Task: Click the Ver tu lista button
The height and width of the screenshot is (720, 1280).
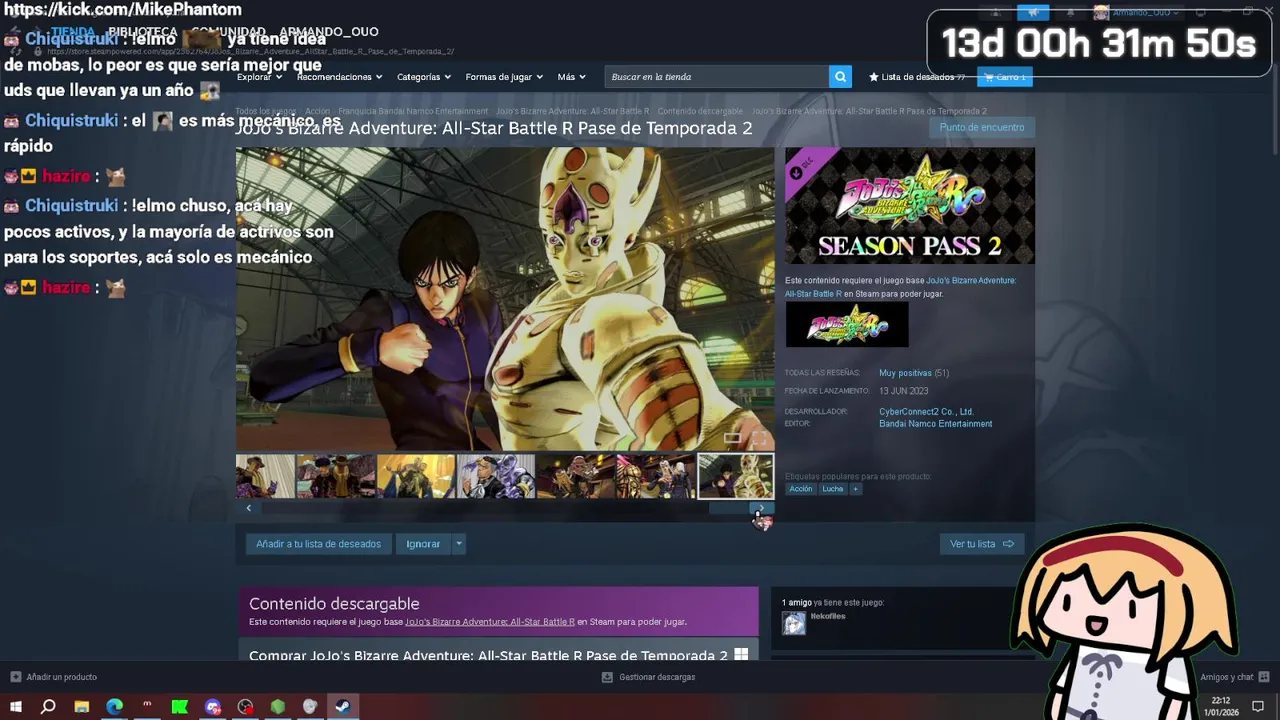Action: click(981, 544)
